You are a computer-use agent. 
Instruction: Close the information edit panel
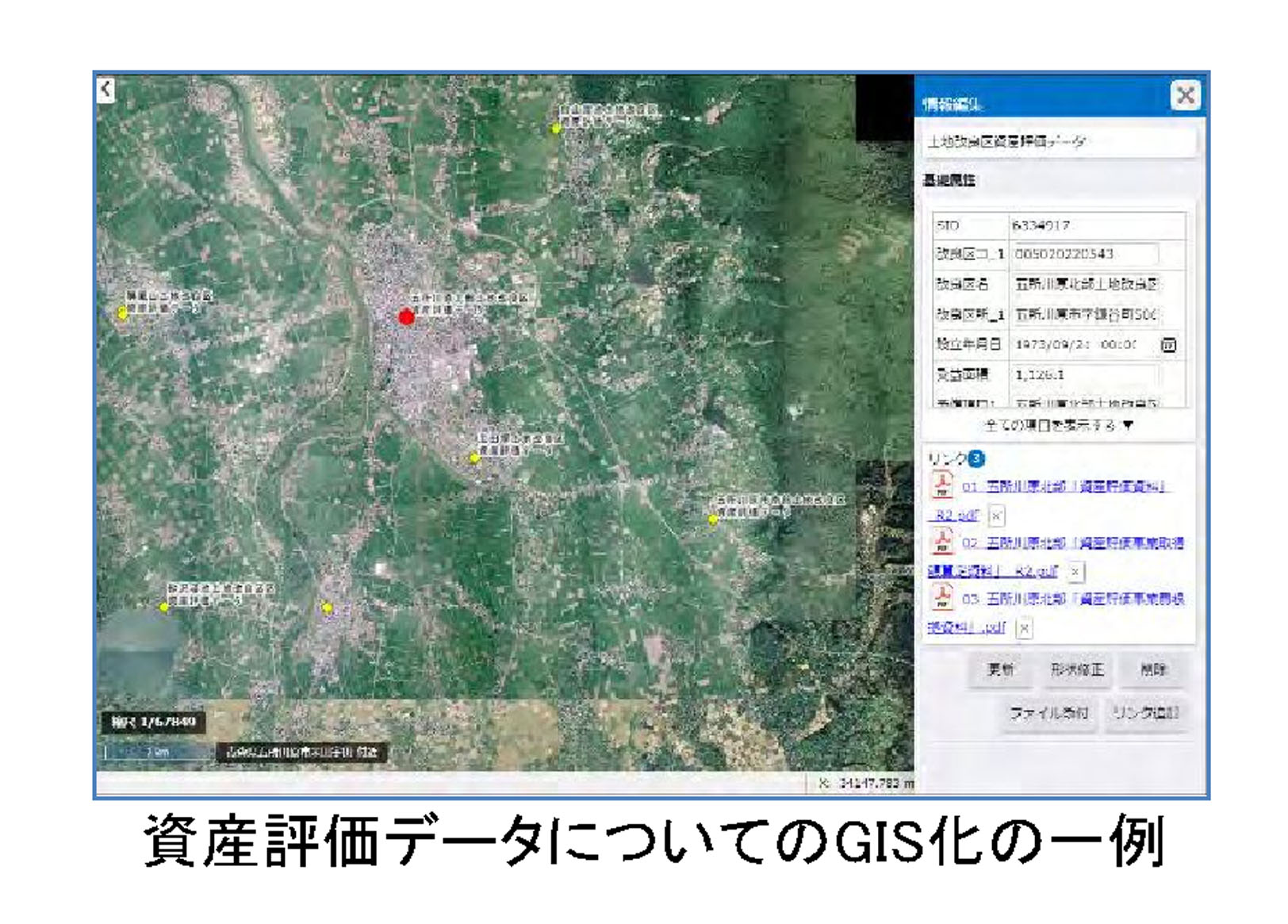click(1186, 95)
